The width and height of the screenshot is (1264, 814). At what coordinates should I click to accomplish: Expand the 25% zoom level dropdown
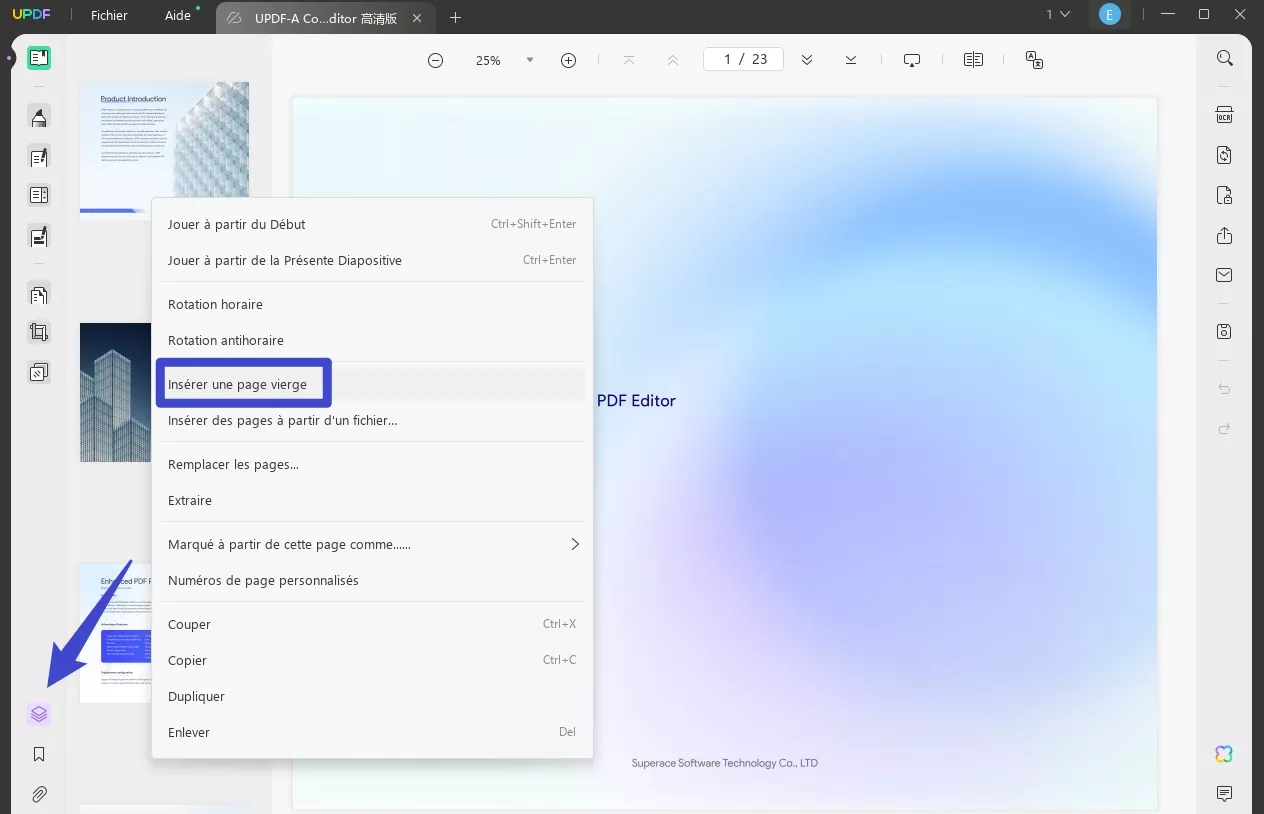click(530, 60)
